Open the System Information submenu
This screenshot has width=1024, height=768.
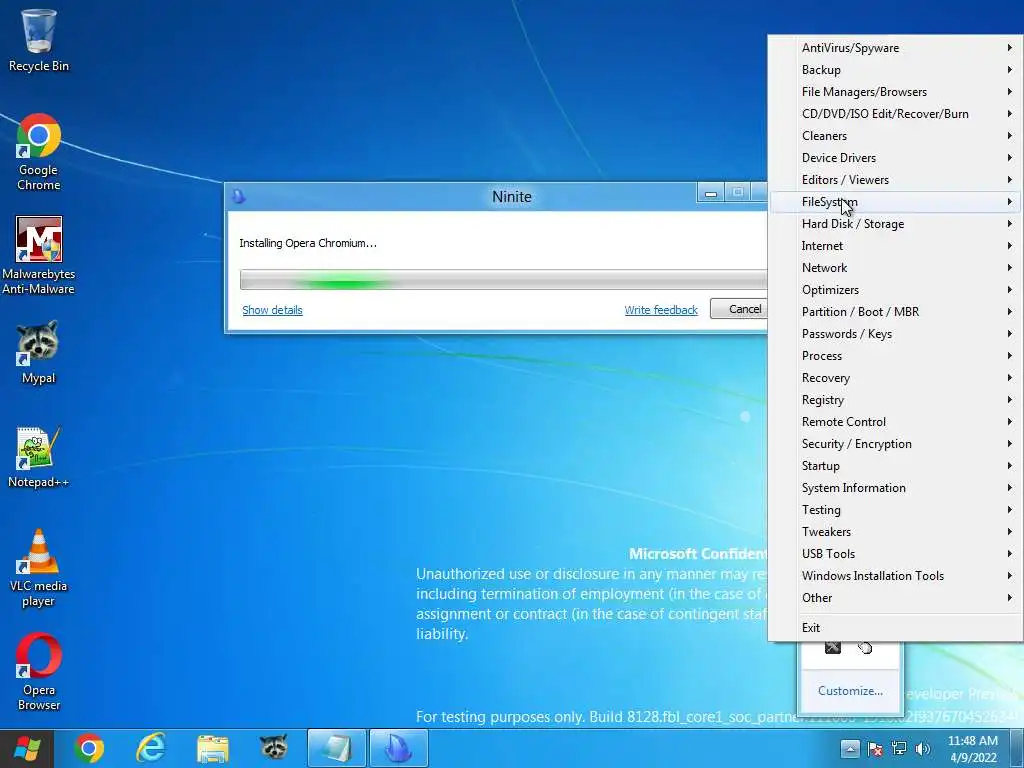tap(894, 488)
